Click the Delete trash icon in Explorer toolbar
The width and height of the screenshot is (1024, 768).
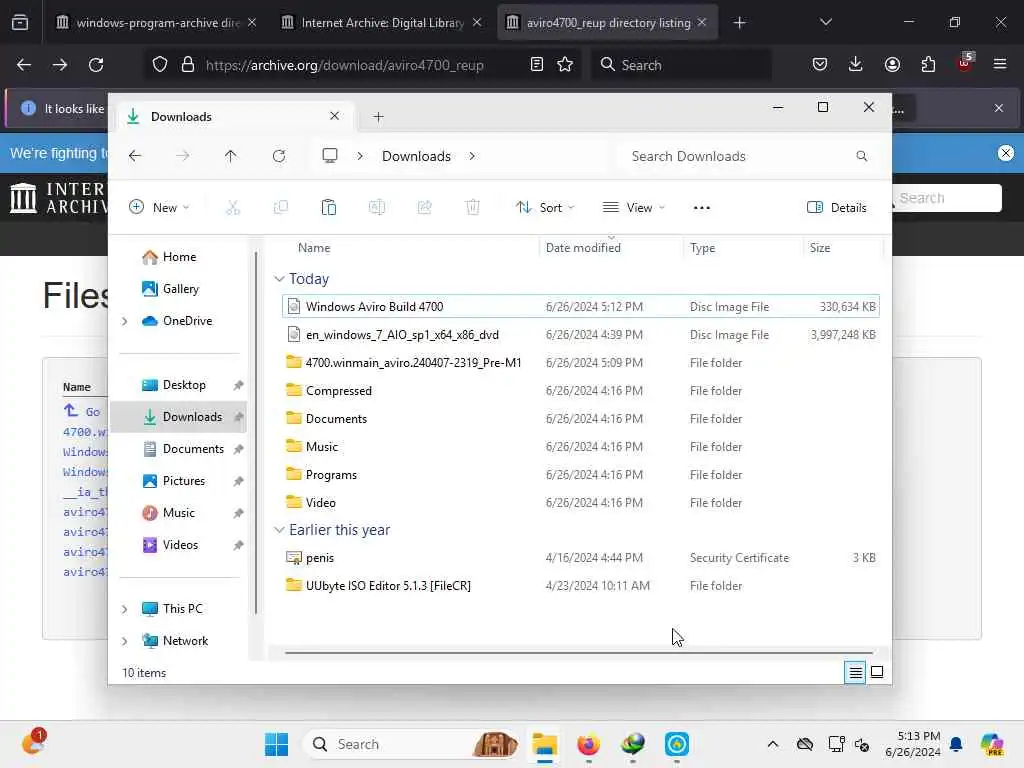tap(473, 208)
